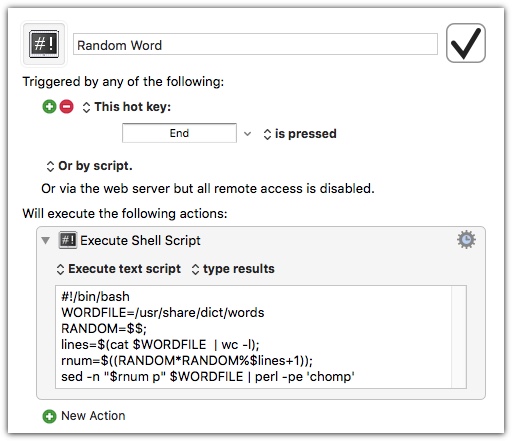Open the action gear menu
512x441 pixels.
click(466, 240)
